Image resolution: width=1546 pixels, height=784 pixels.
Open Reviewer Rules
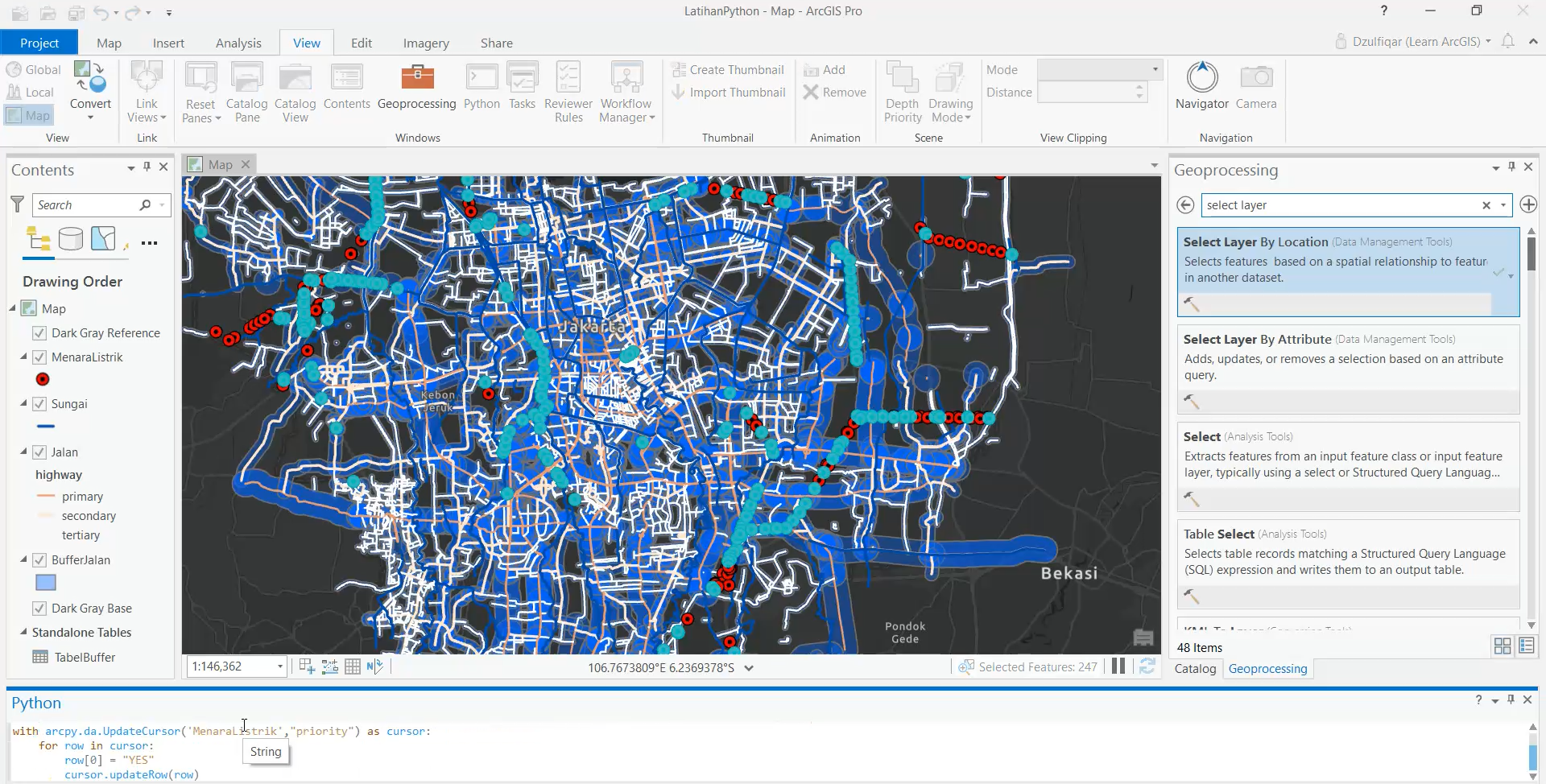coord(568,93)
